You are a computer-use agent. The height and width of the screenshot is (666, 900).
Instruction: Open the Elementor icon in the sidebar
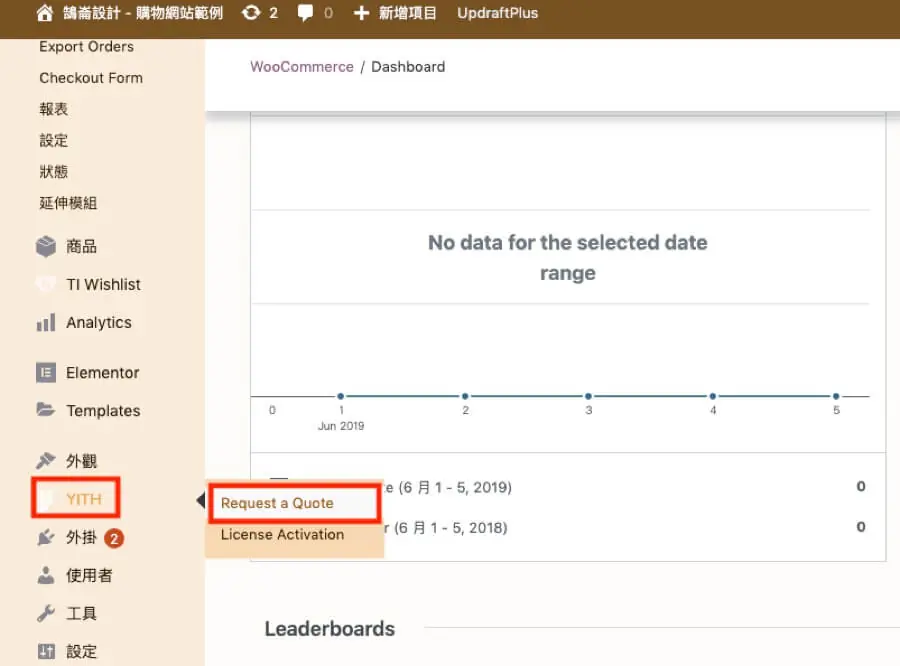[46, 373]
